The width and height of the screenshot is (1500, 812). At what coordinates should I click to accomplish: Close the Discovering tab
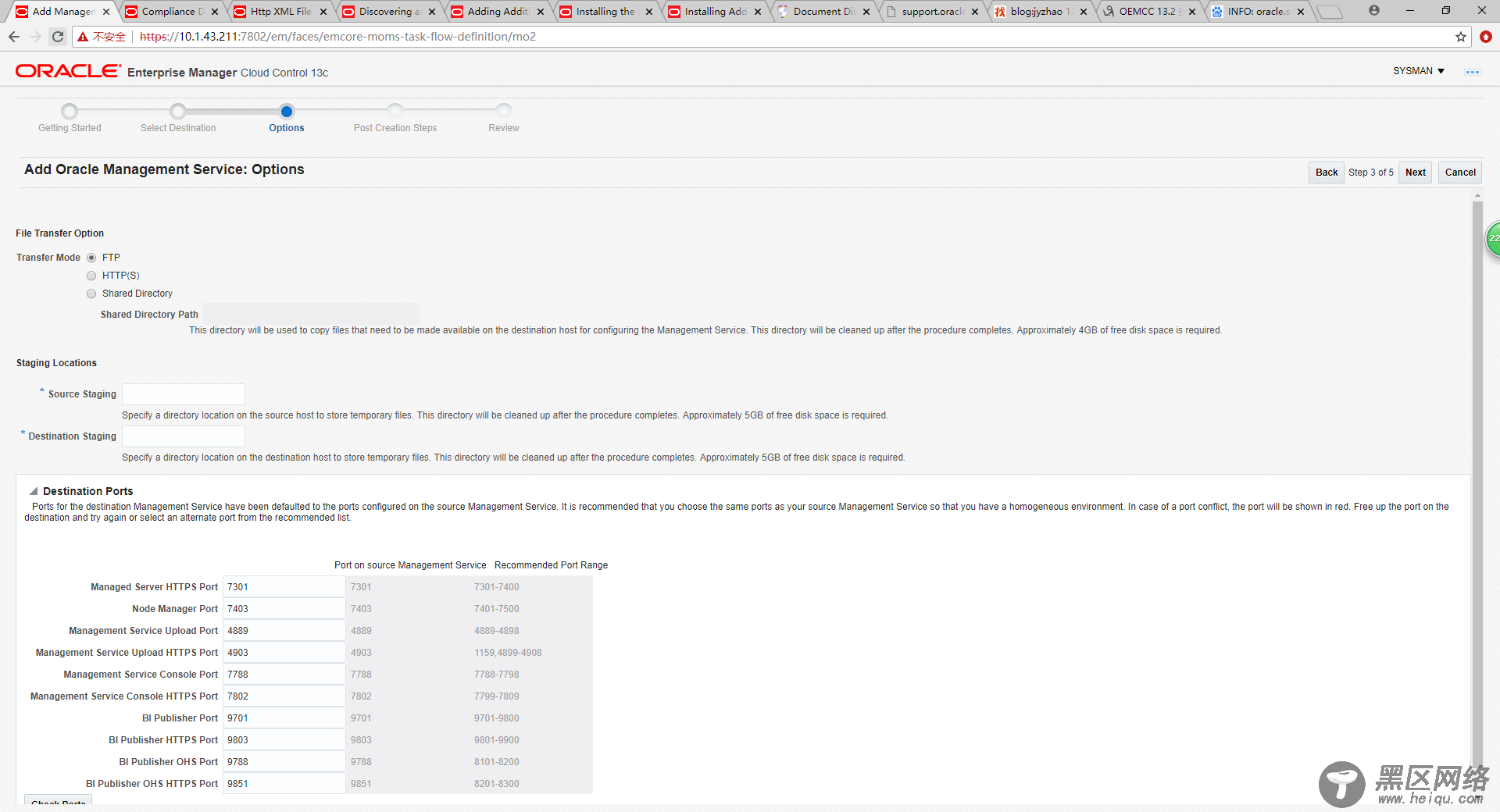[432, 12]
